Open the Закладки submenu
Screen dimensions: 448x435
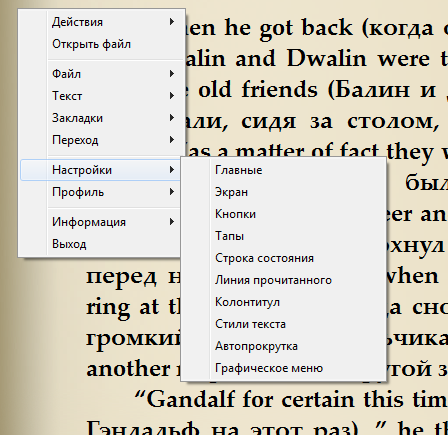[x=100, y=118]
